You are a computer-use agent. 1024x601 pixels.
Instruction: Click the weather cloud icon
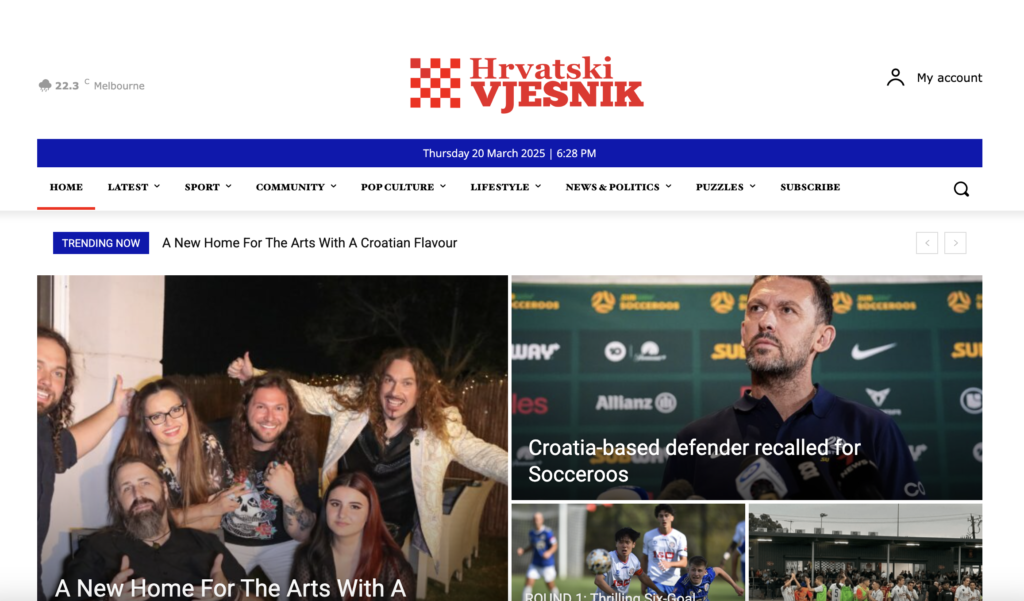click(x=44, y=86)
